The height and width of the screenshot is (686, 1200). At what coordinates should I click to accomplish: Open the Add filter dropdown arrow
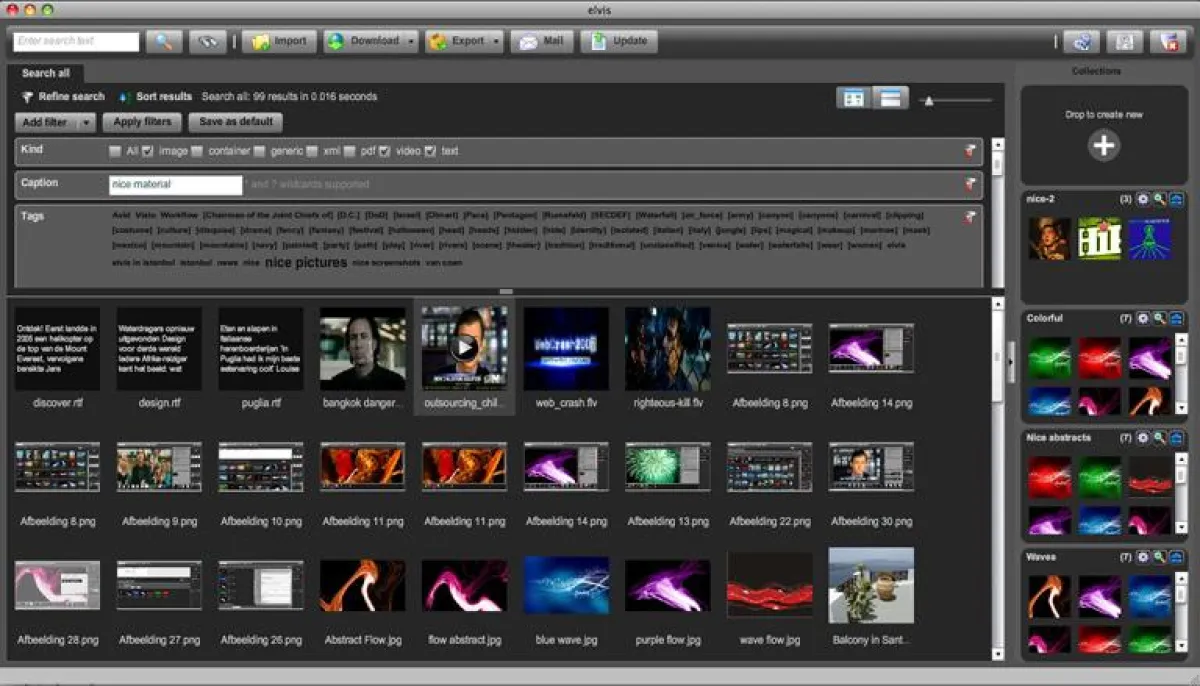(x=86, y=122)
